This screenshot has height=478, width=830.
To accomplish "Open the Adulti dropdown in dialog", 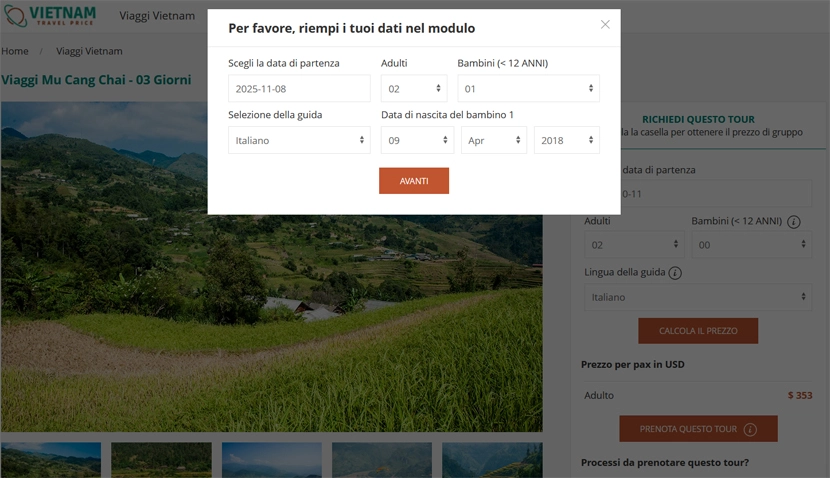I will pos(414,88).
